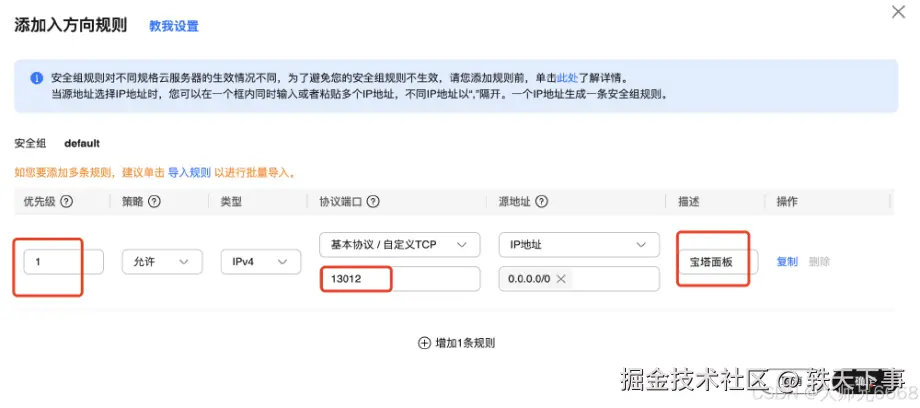Open the IP地址 source type dropdown
The image size is (920, 408).
(x=578, y=245)
